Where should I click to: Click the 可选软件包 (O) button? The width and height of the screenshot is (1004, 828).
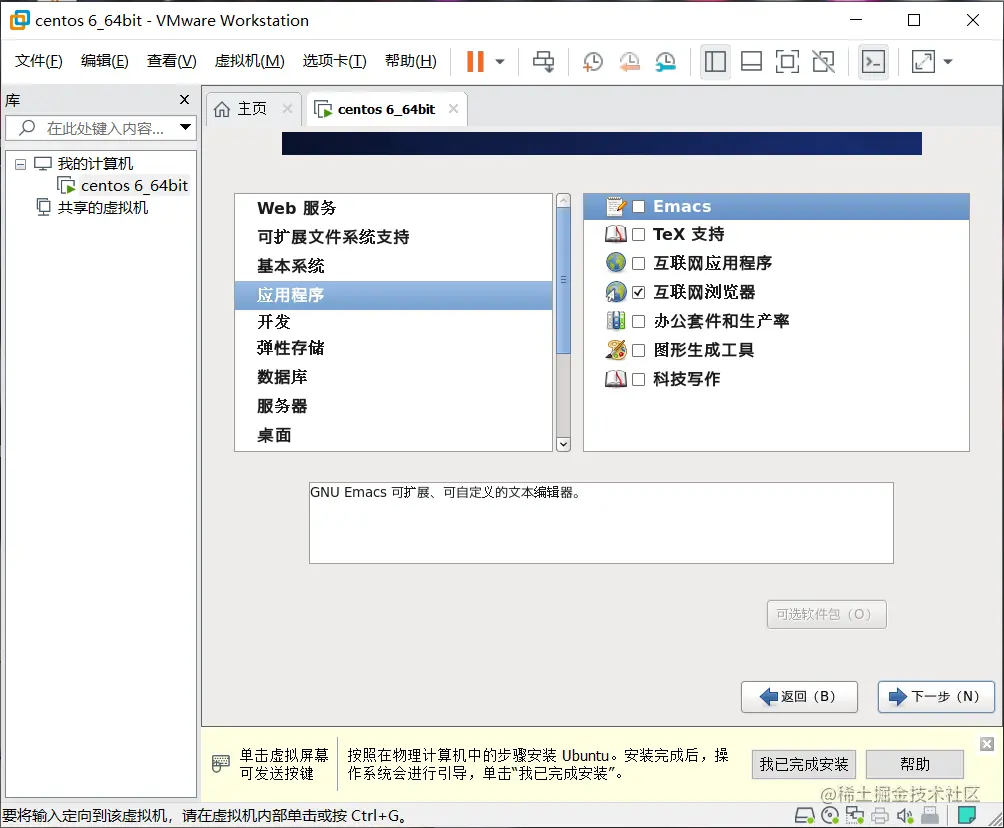827,615
